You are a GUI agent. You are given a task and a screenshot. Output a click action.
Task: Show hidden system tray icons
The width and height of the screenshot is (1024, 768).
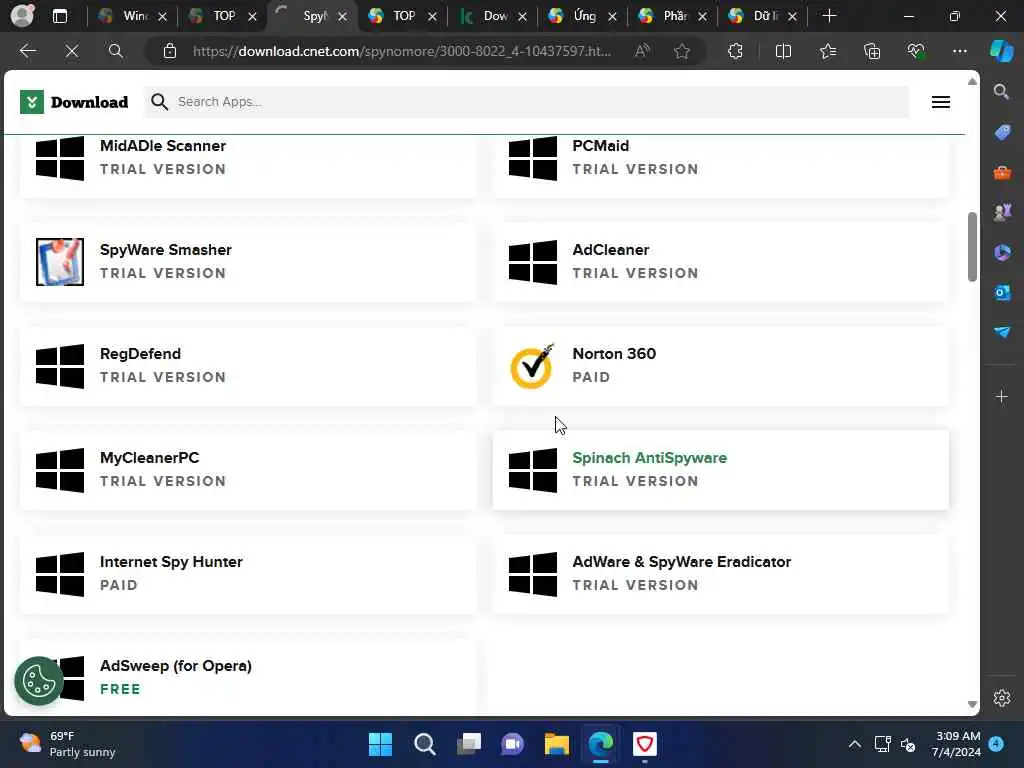coord(854,744)
